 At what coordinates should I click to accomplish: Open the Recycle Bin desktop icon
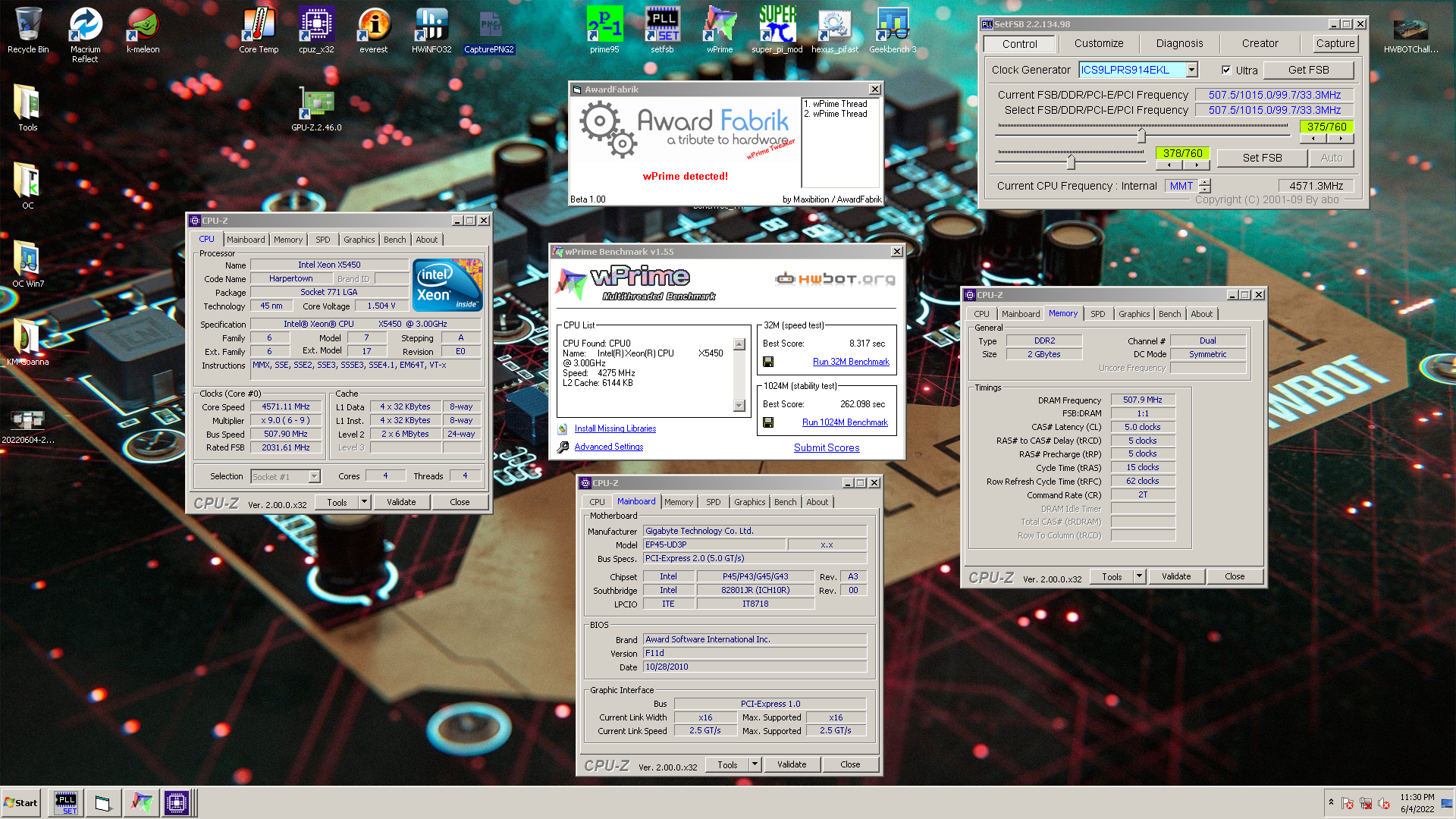tap(28, 31)
